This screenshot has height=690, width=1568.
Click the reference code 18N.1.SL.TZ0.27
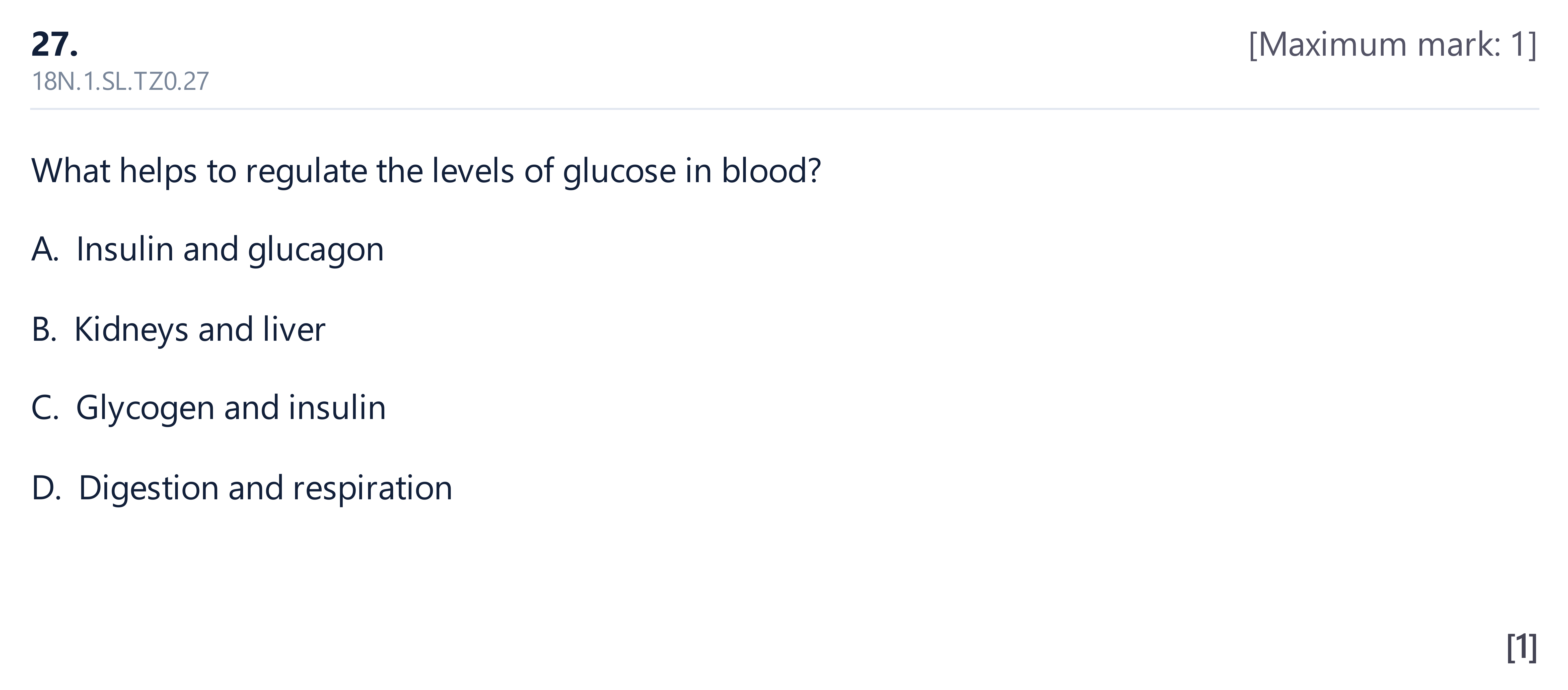[x=120, y=82]
